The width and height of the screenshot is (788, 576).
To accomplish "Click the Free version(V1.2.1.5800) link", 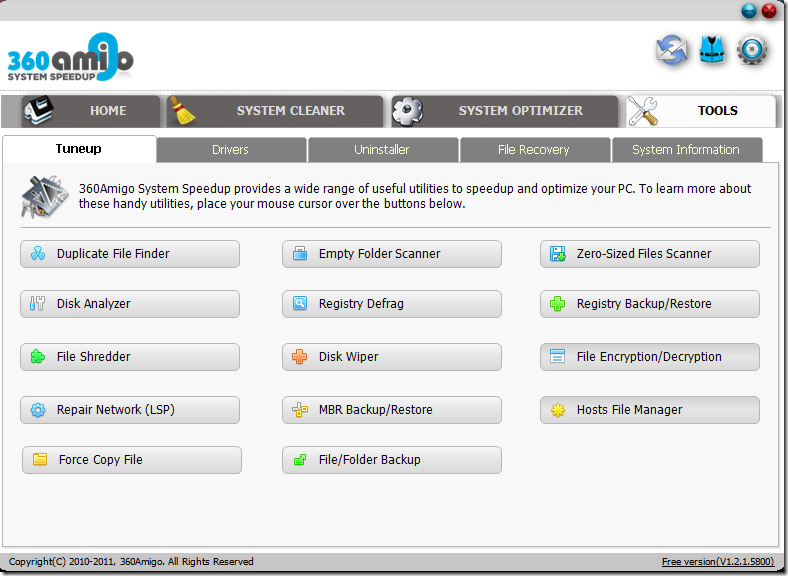I will tap(718, 561).
